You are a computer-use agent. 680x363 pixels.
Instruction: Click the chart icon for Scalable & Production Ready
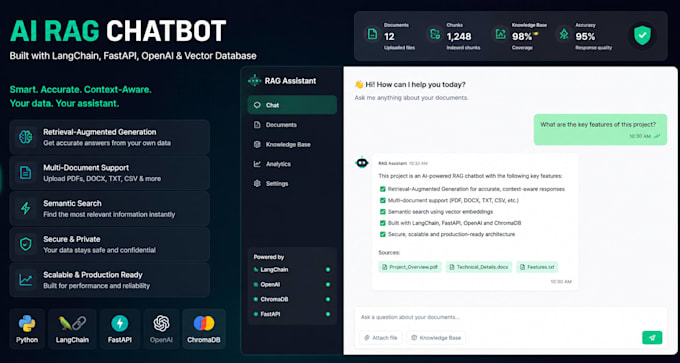tap(26, 280)
